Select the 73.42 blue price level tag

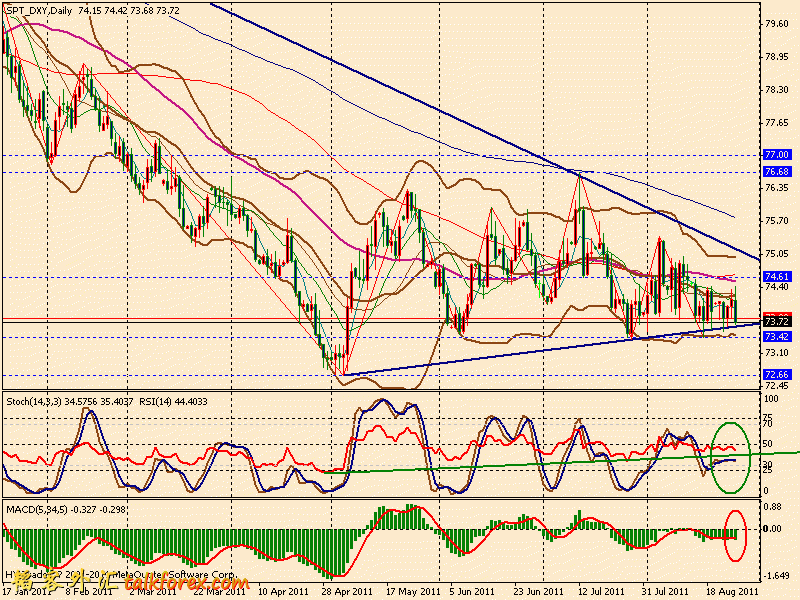pos(777,337)
